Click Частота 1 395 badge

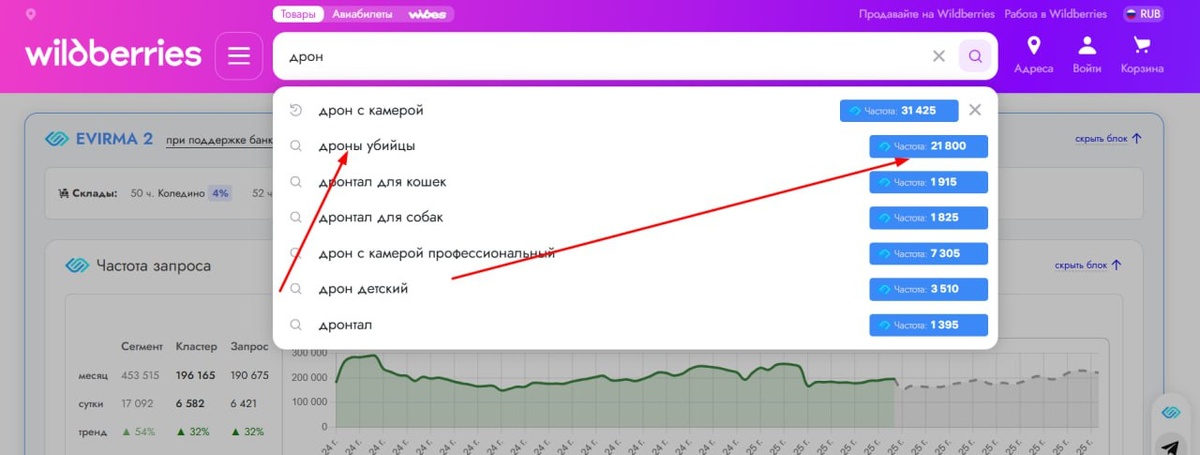point(929,325)
